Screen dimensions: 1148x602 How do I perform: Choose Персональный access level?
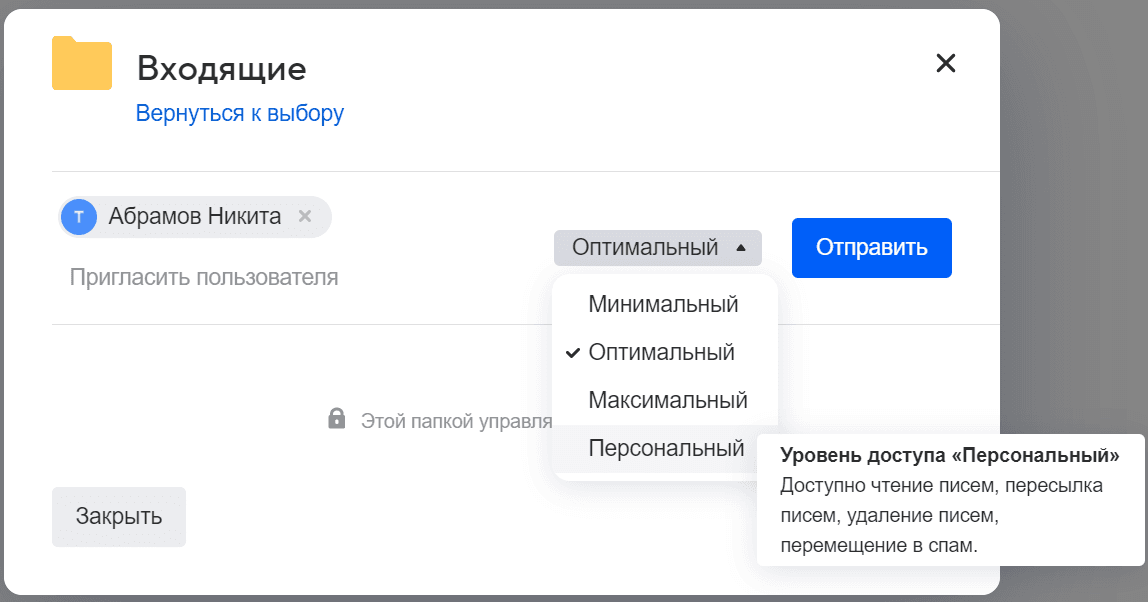coord(665,448)
